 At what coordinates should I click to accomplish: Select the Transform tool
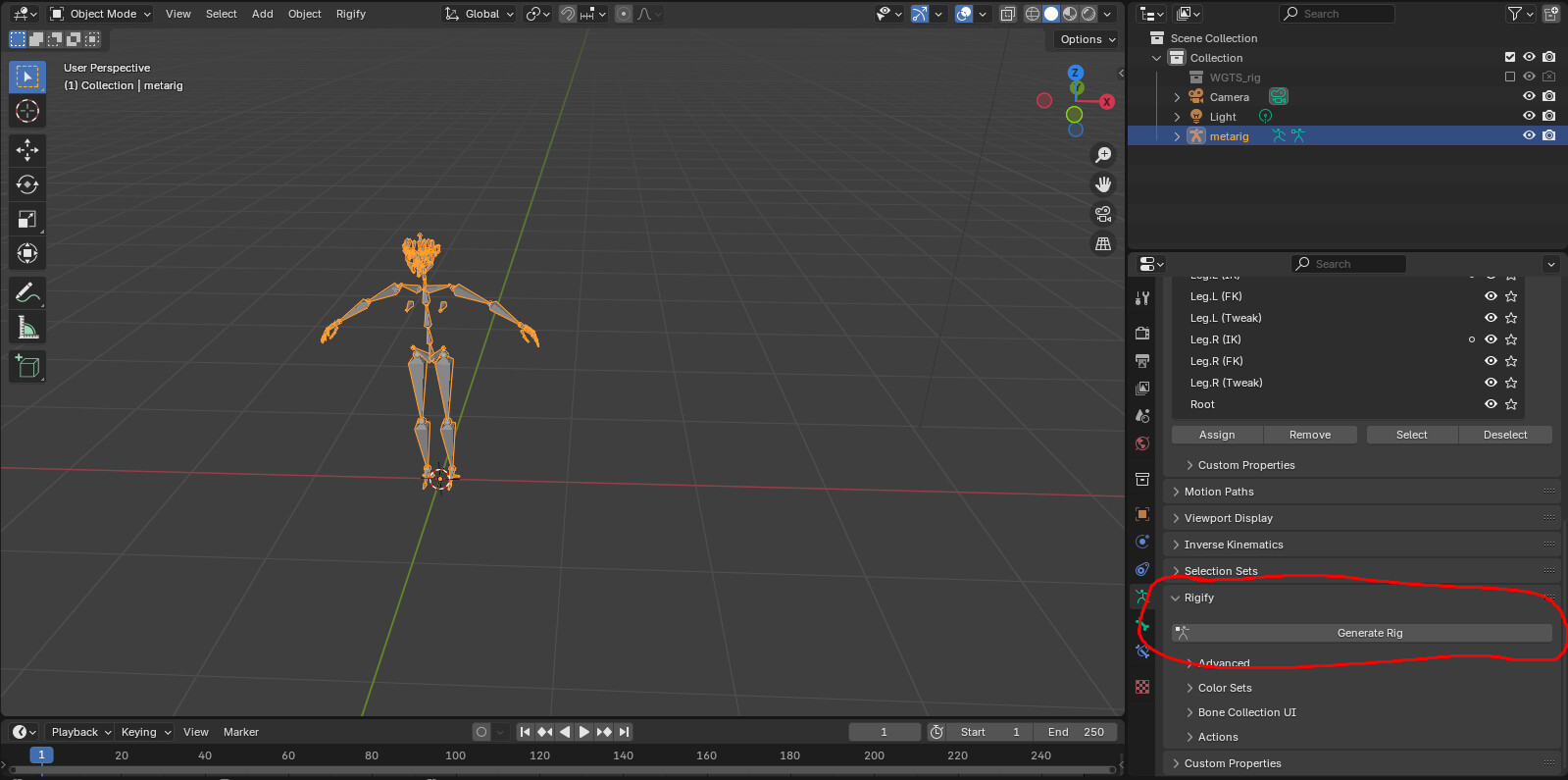point(27,254)
